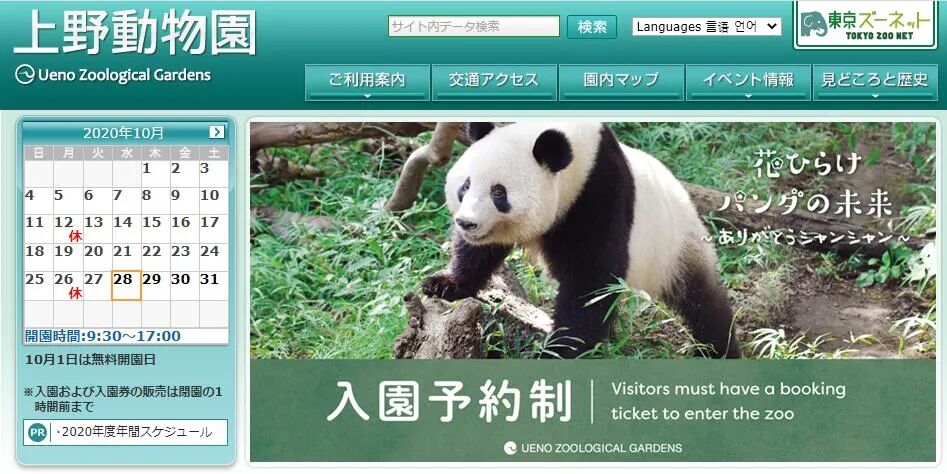Click the 入園予約制 booking notice banner
Viewport: 947px width, 474px height.
pos(592,411)
